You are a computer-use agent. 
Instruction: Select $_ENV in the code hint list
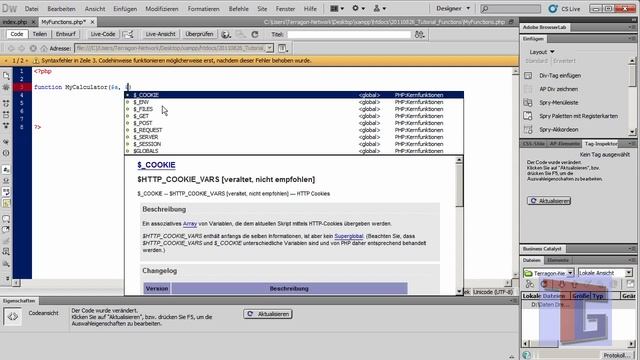click(x=294, y=102)
